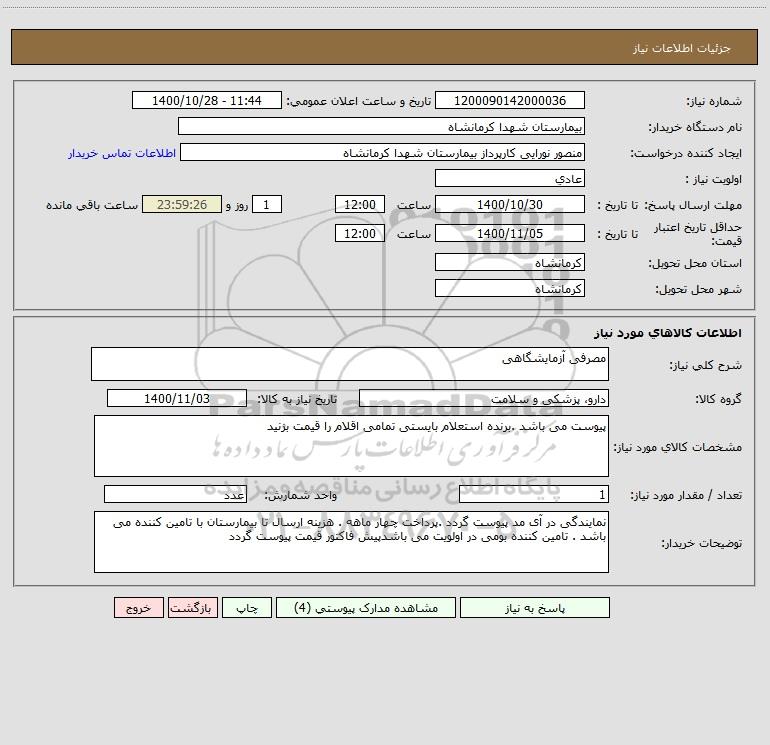Click the 'شماره نیاز:' label
The image size is (770, 745).
[714, 101]
